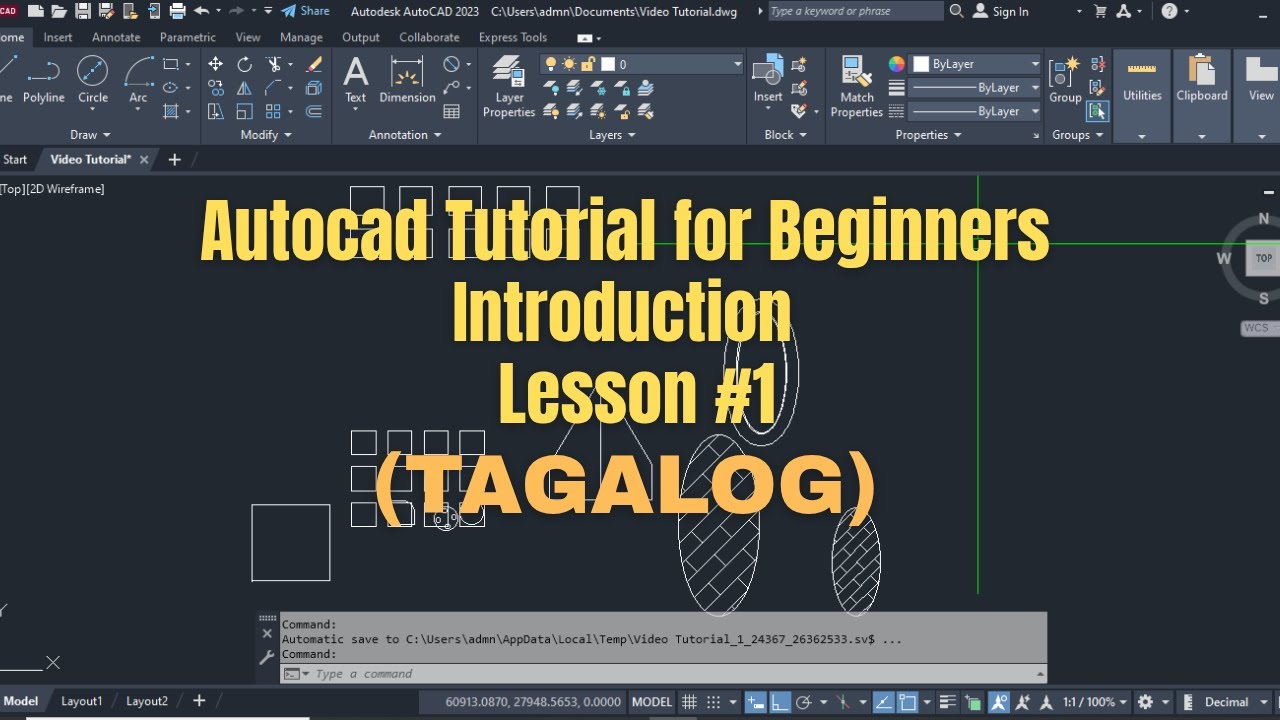
Task: Click the TOP face of the ViewCube
Action: [x=1264, y=258]
